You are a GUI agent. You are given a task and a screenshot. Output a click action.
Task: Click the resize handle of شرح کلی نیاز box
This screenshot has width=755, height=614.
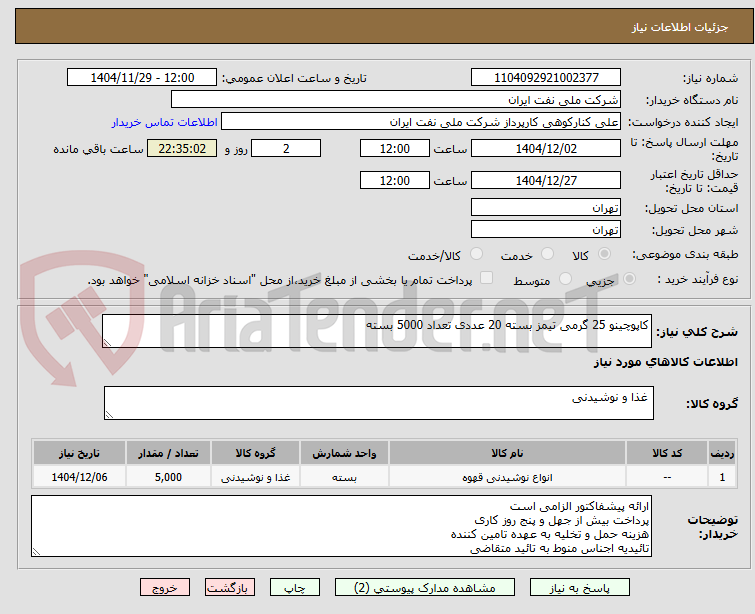click(107, 343)
